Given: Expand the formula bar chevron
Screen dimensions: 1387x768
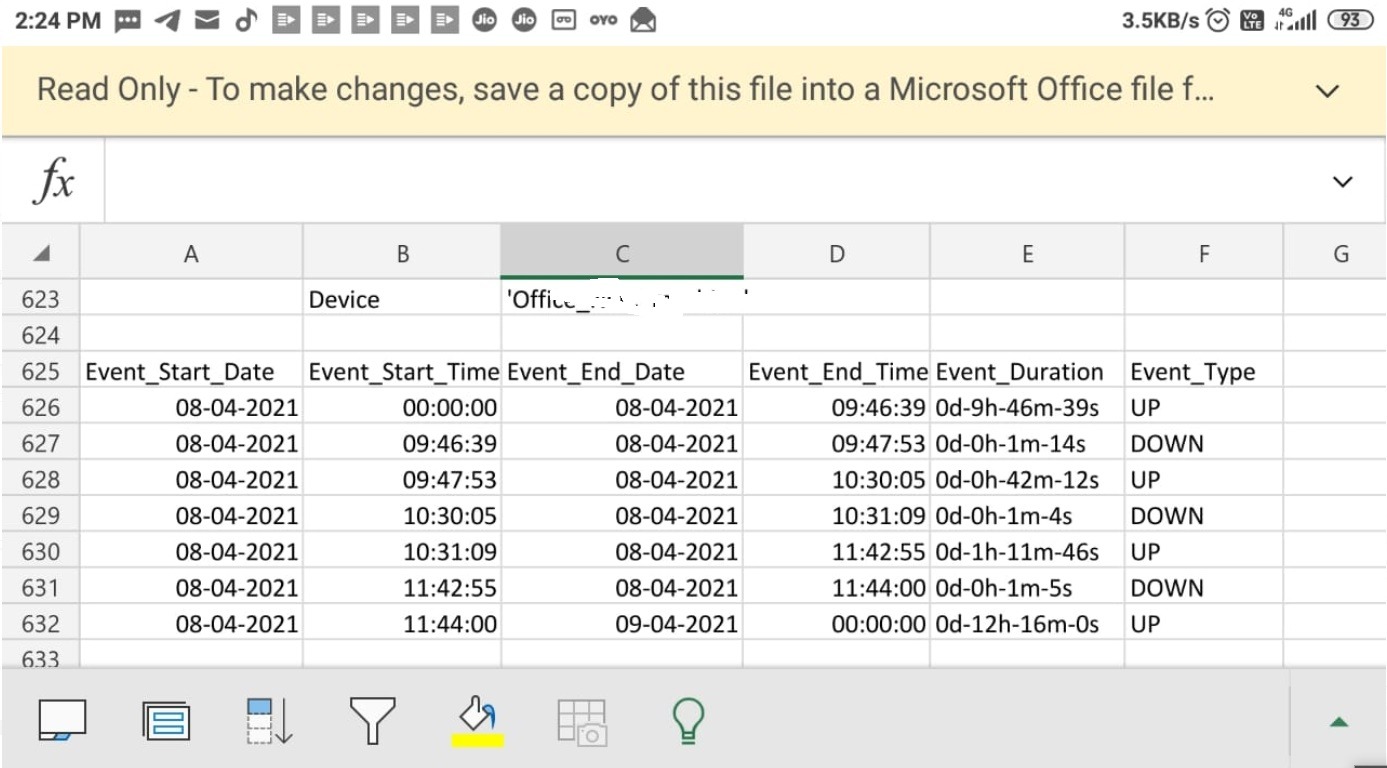Looking at the screenshot, I should [1343, 182].
